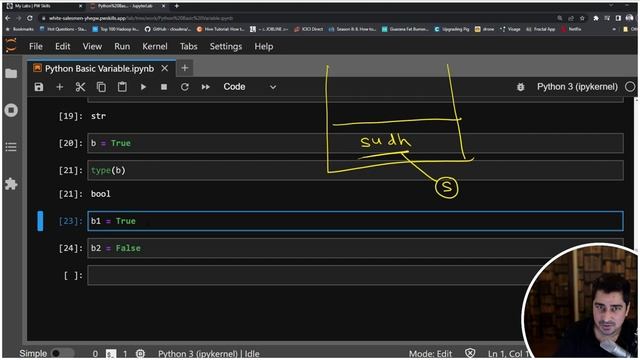Open the Settings menu
The height and width of the screenshot is (360, 640).
coord(226,47)
